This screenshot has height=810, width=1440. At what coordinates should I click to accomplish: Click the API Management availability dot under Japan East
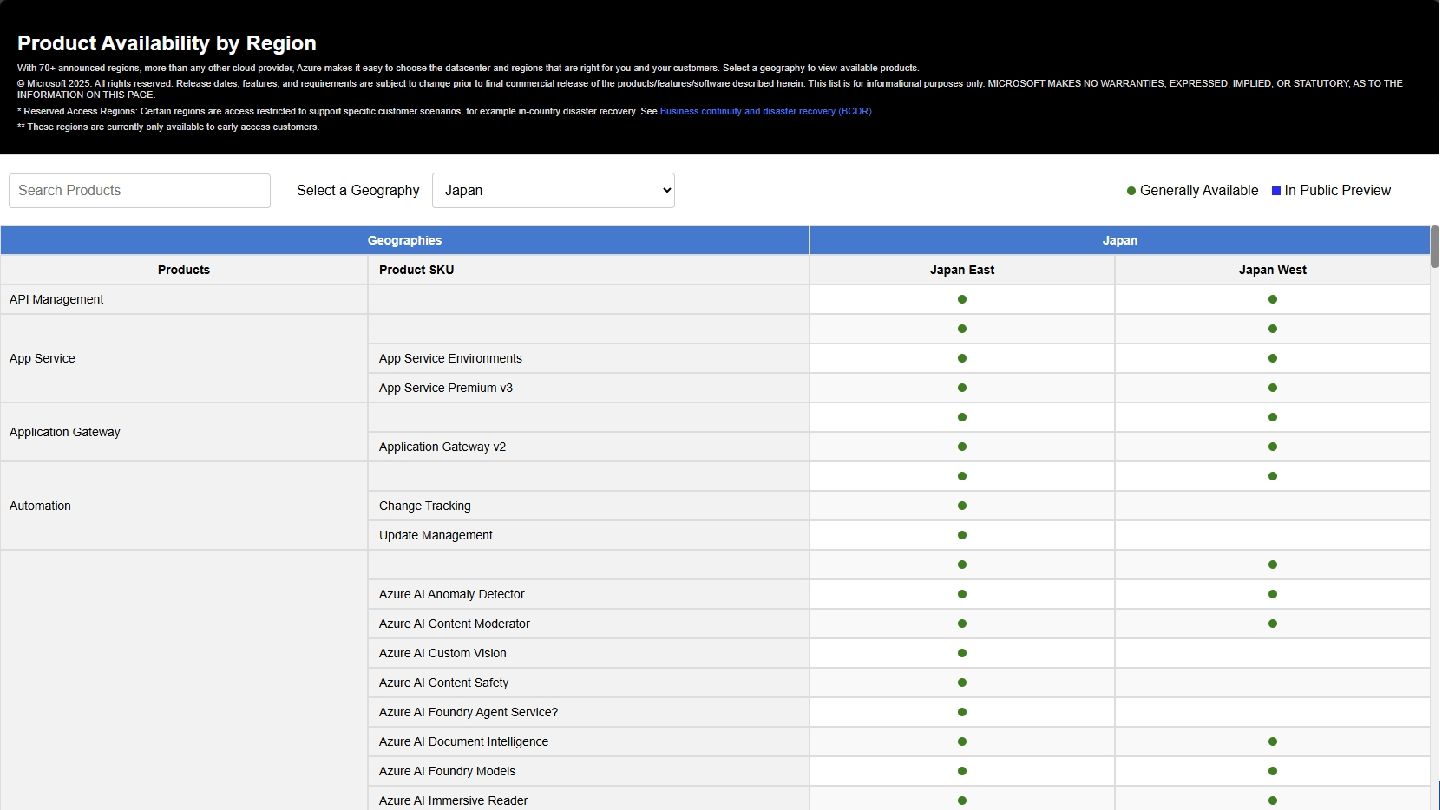[x=962, y=299]
